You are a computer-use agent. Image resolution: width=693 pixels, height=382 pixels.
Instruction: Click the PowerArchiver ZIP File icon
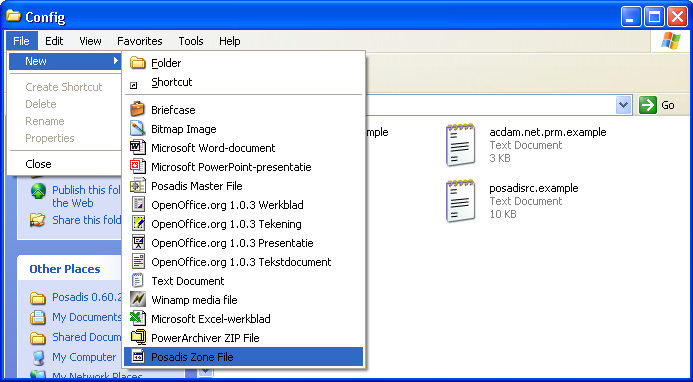coord(138,337)
